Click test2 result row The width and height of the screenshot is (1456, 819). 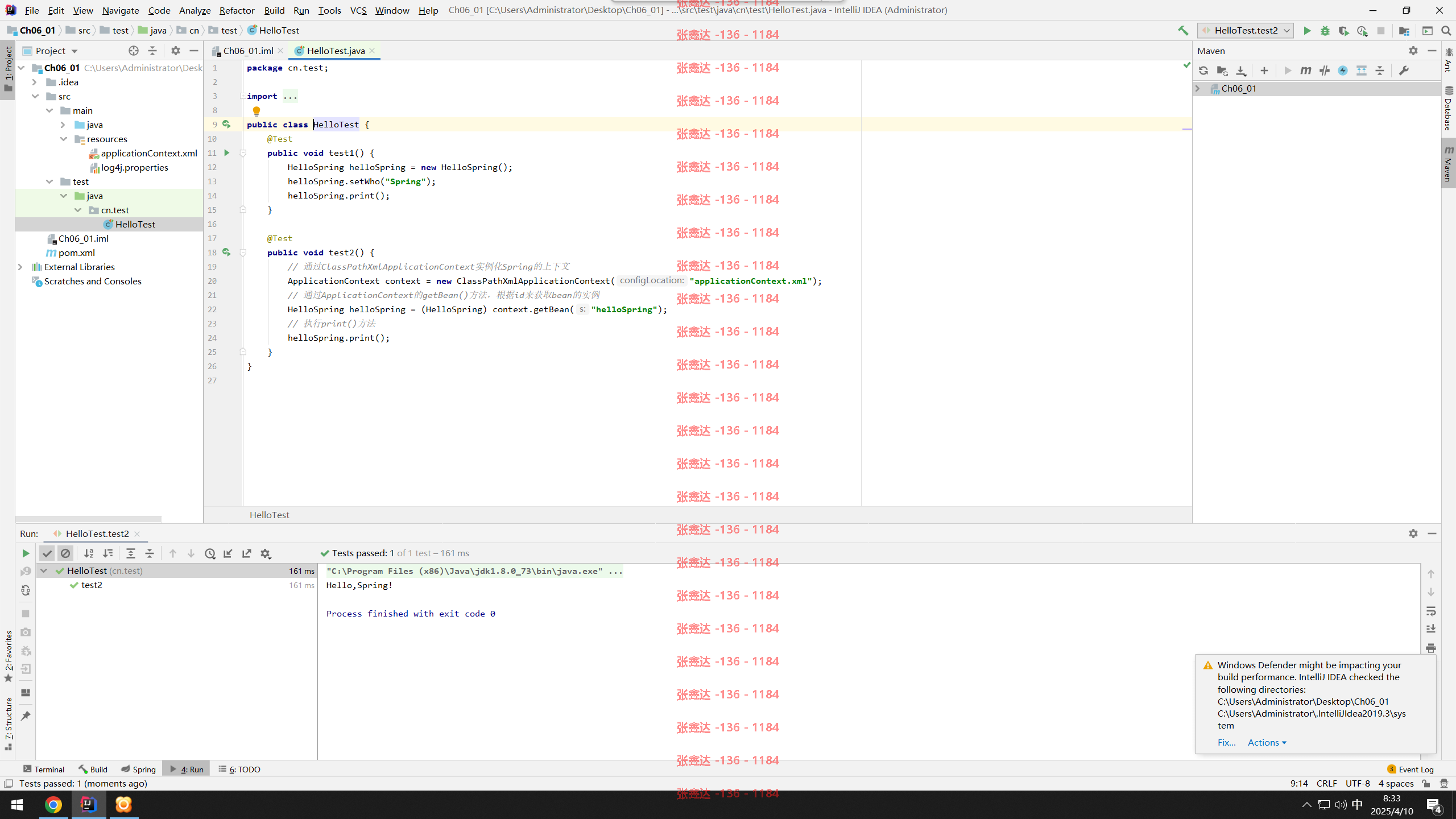point(177,585)
